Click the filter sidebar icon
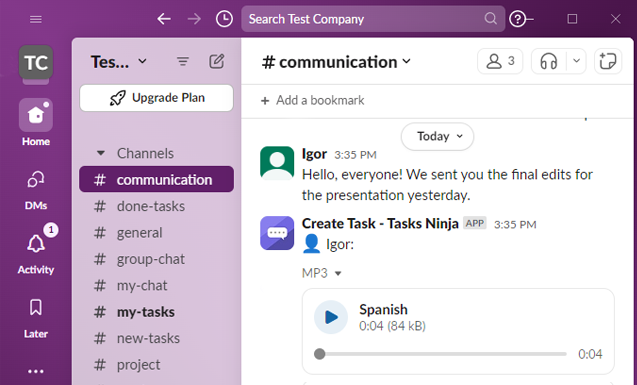Screen dimensions: 637x385 pyautogui.click(x=183, y=61)
